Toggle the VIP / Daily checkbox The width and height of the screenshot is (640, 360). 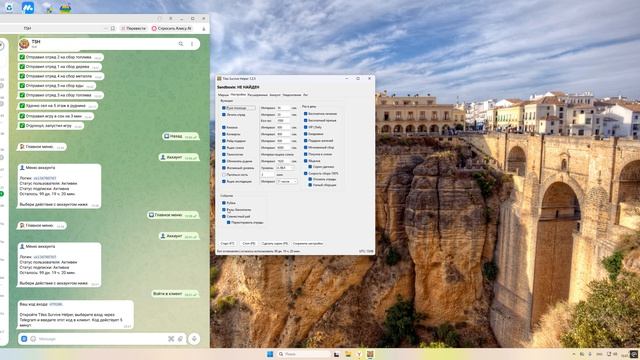[x=305, y=127]
